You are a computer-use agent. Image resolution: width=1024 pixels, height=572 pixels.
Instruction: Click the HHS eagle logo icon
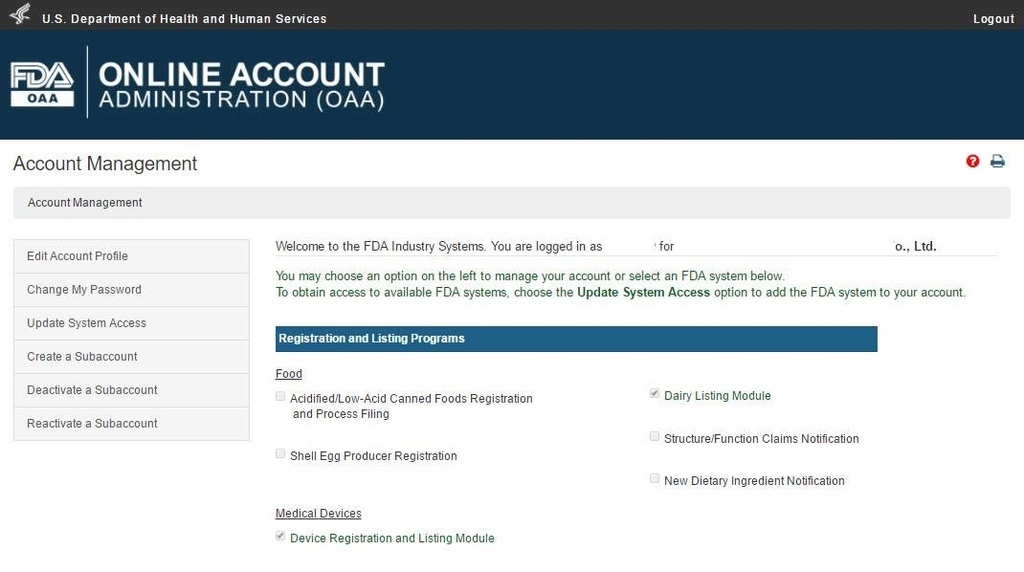pyautogui.click(x=20, y=14)
